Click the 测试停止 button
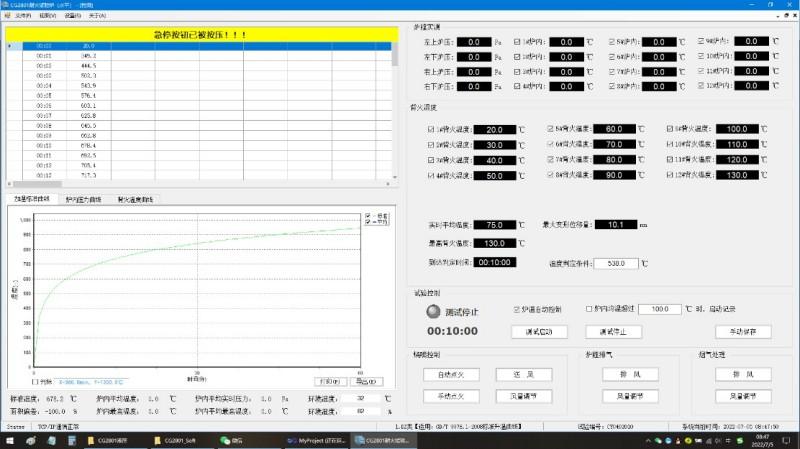The height and width of the screenshot is (449, 800). click(x=613, y=332)
